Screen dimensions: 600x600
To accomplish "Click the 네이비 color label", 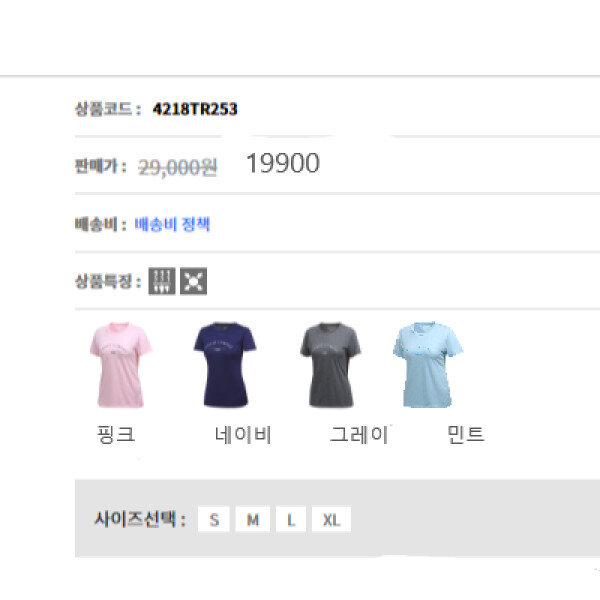I will pos(243,434).
